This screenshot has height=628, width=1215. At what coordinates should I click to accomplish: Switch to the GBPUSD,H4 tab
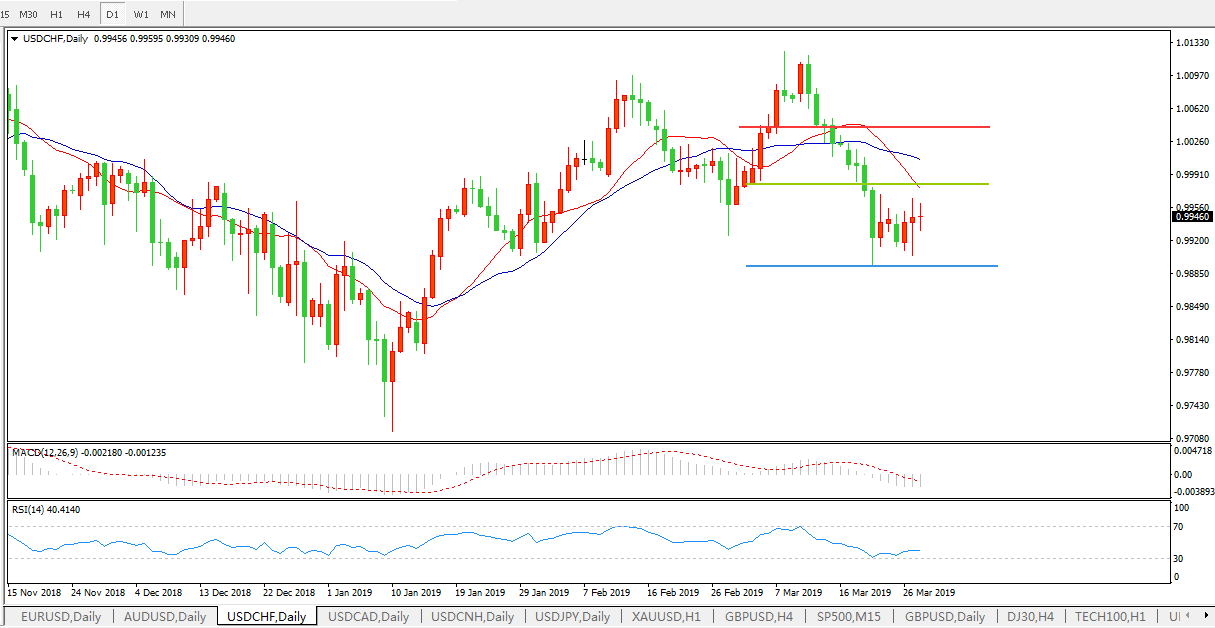coord(759,617)
